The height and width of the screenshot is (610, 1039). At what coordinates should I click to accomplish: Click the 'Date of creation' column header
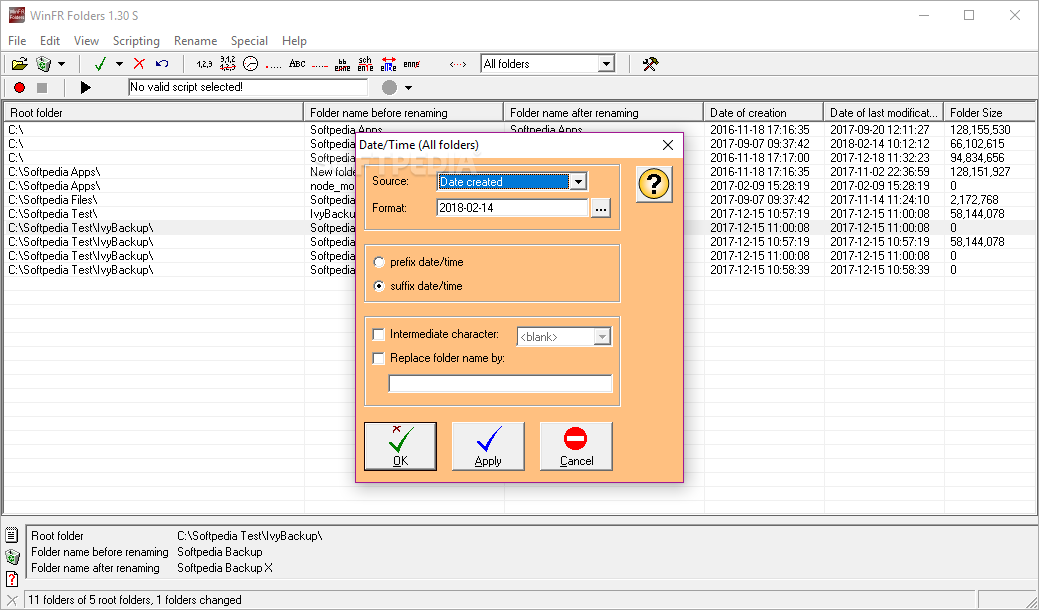[x=764, y=113]
